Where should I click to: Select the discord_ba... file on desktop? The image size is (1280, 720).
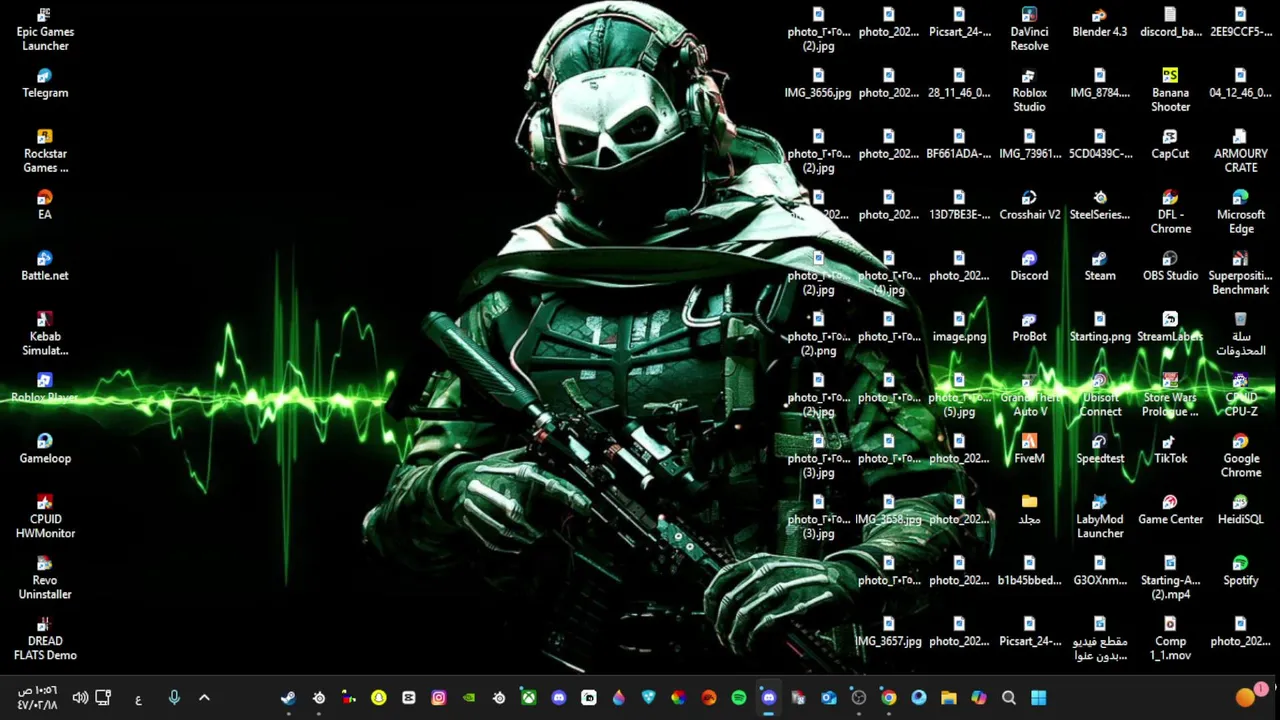1170,23
